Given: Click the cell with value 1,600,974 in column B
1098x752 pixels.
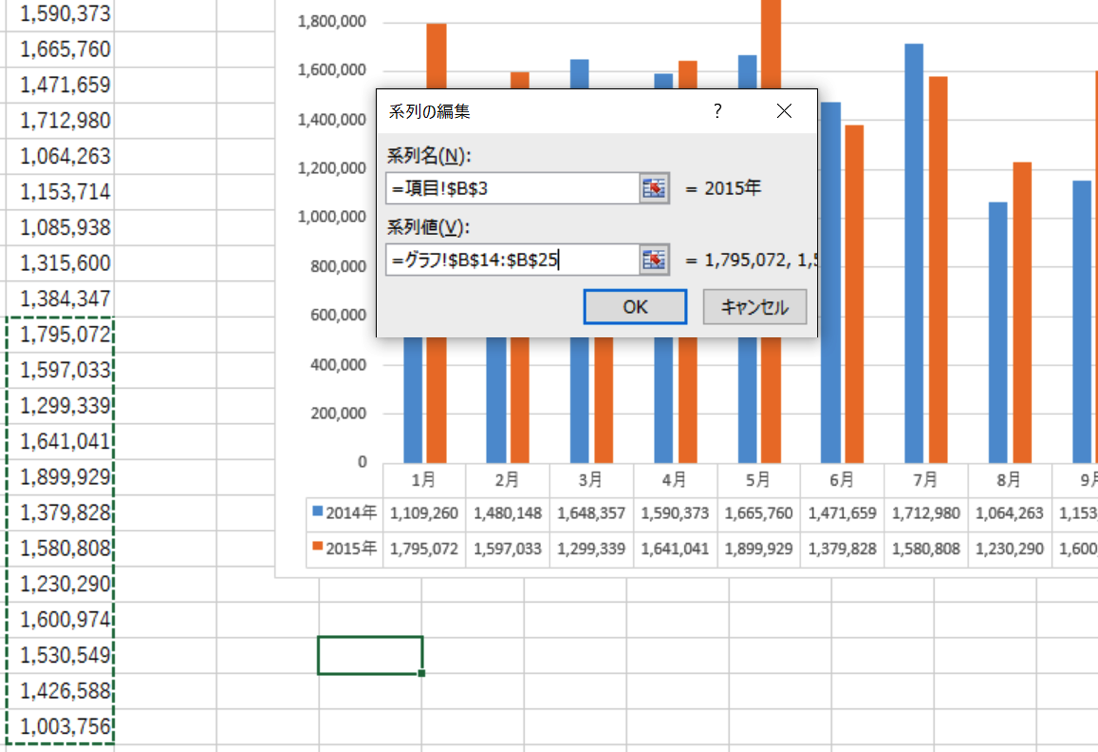Looking at the screenshot, I should point(60,619).
